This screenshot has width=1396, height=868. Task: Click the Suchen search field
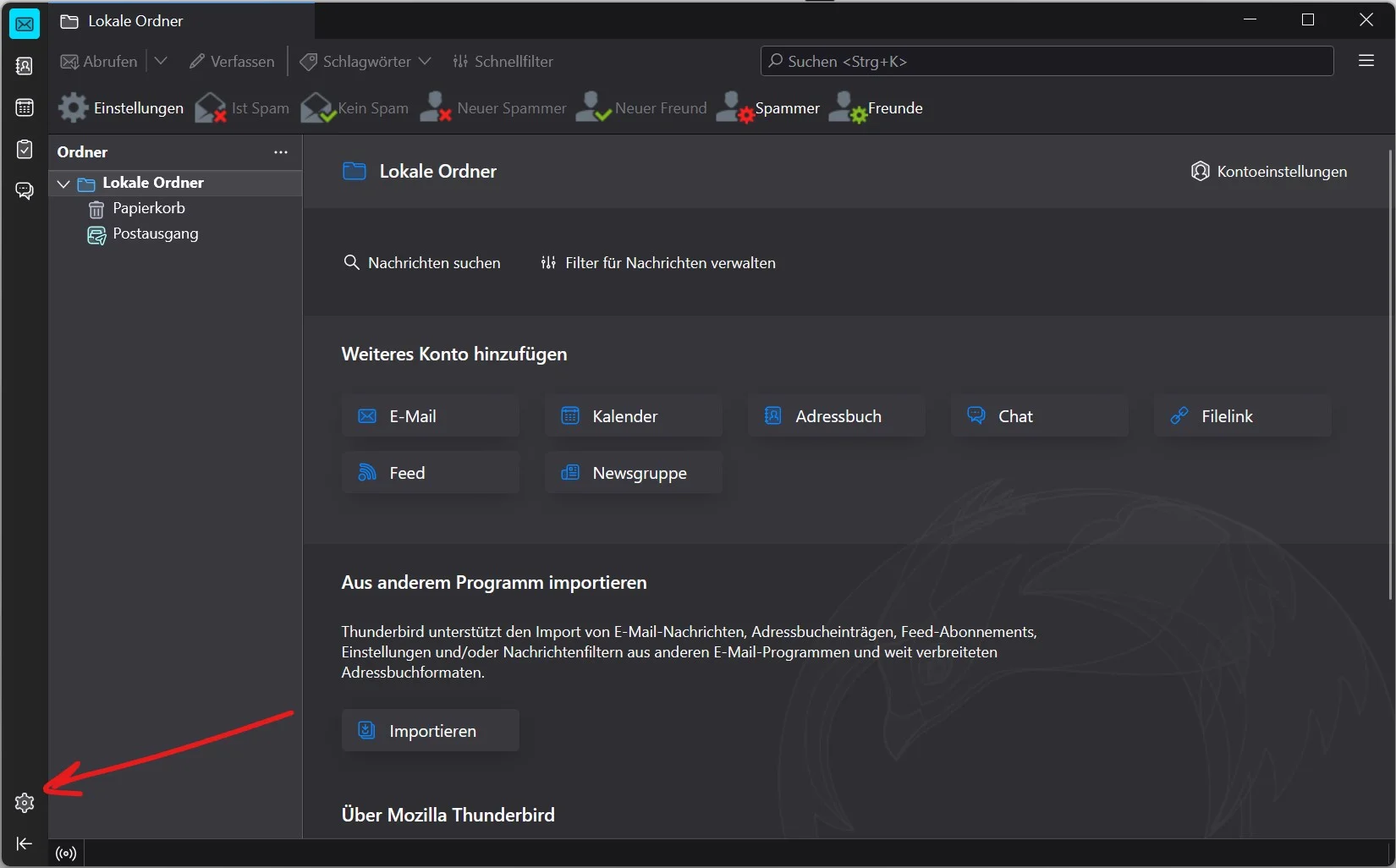pos(1047,62)
